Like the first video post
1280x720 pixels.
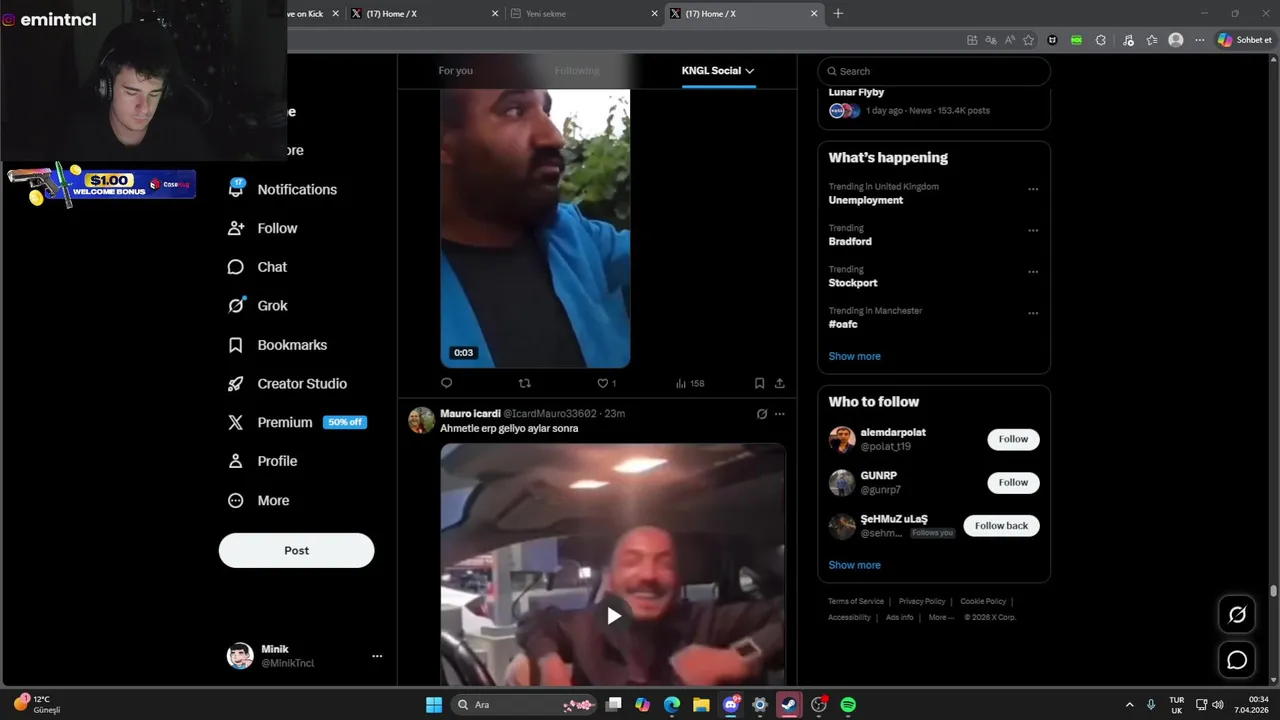tap(602, 383)
